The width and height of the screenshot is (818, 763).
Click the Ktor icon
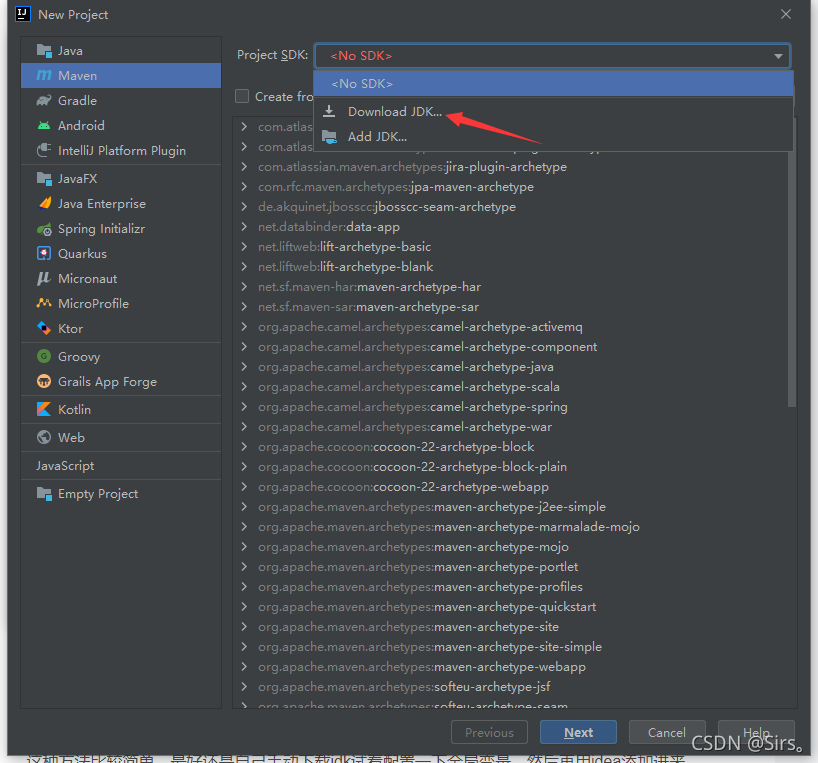[x=44, y=329]
